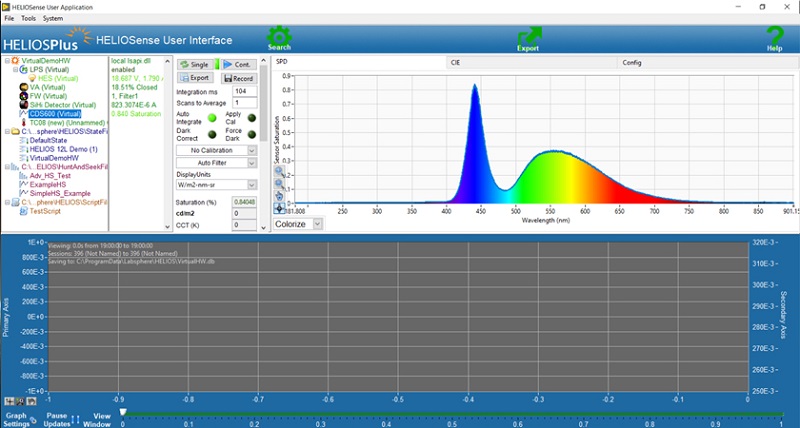Click the View Window slider handle
Screen dimensions: 800x428
(x=123, y=411)
